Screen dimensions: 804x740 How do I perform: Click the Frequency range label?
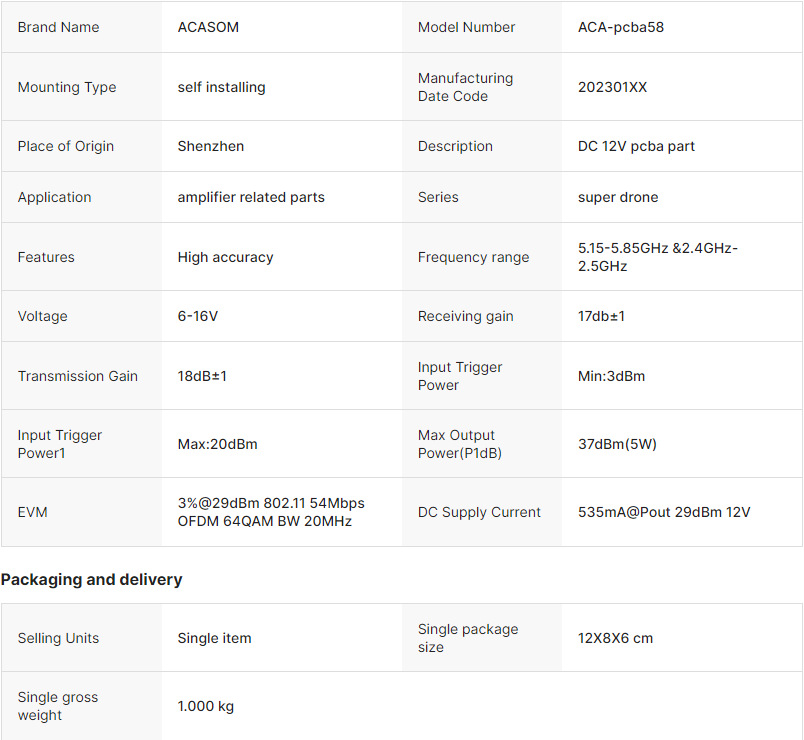pos(473,257)
